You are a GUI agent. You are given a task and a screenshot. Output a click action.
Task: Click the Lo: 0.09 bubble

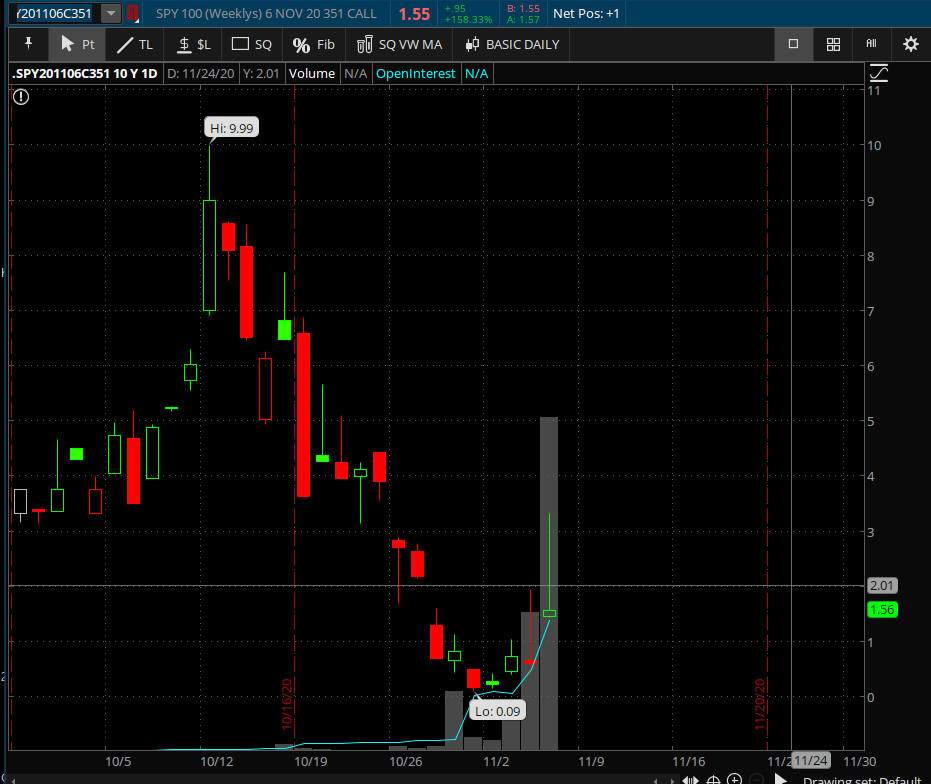click(x=498, y=711)
